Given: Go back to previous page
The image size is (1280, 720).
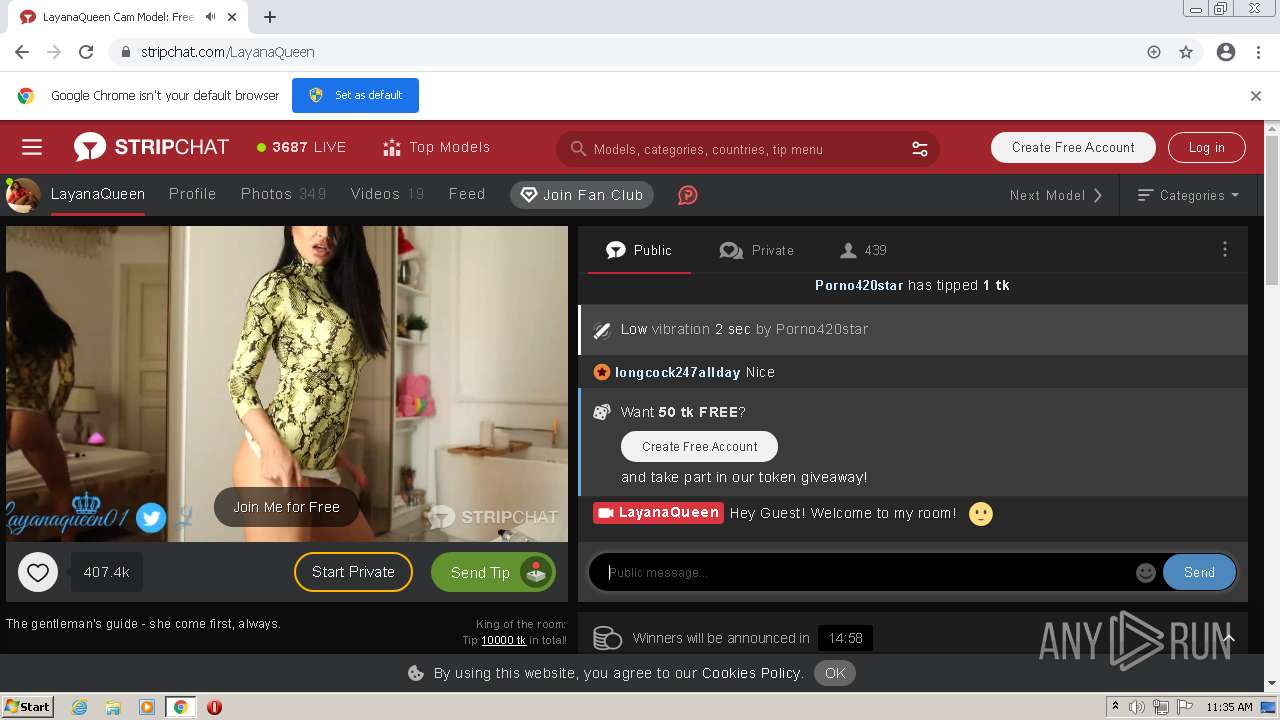Looking at the screenshot, I should (22, 52).
